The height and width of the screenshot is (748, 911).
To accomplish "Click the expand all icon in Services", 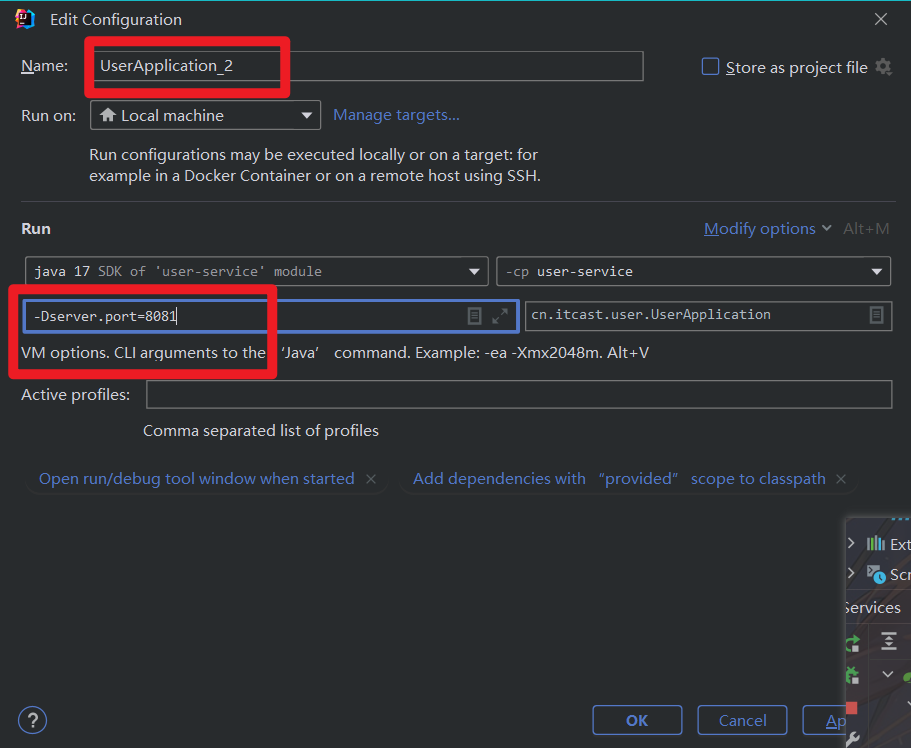I will pos(888,642).
